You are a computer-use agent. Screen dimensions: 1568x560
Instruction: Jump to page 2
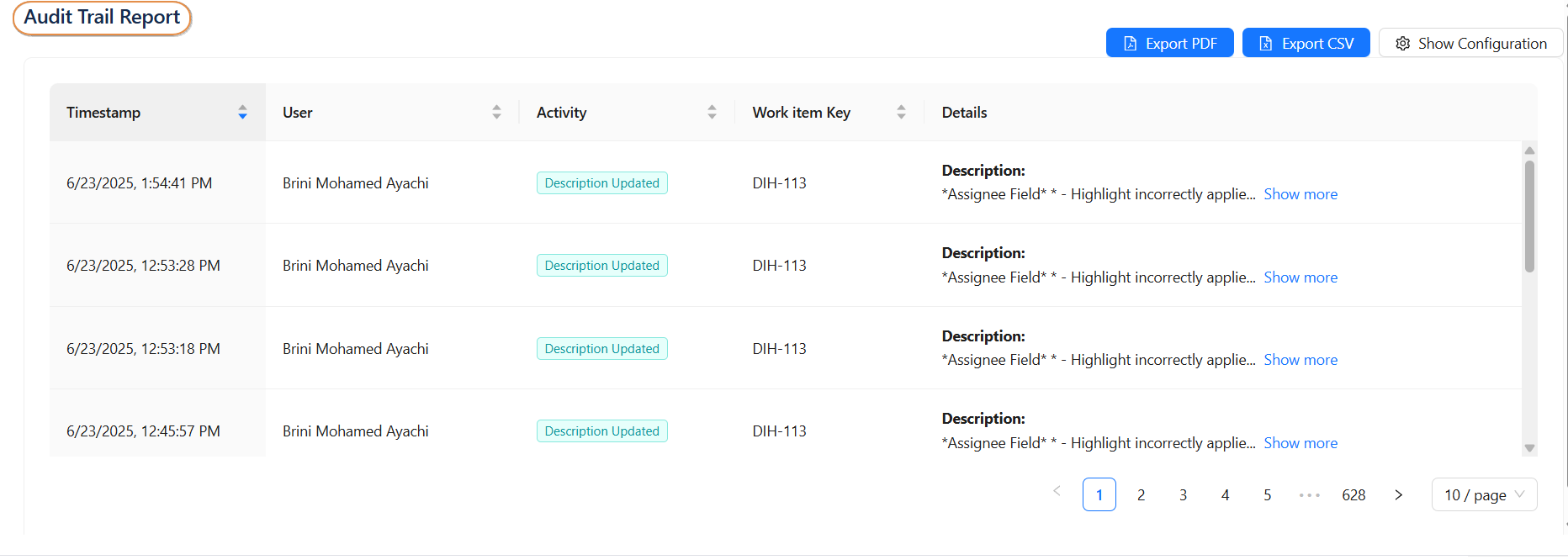(1141, 494)
